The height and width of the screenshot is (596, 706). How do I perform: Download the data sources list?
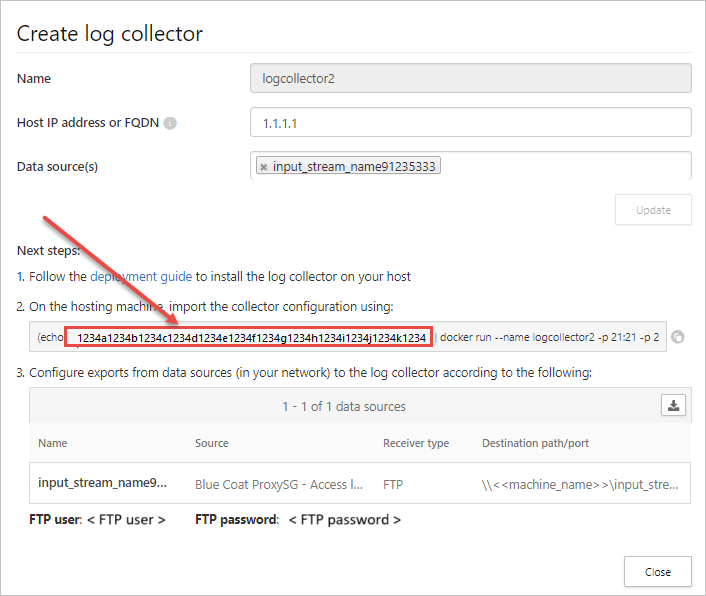click(x=674, y=405)
